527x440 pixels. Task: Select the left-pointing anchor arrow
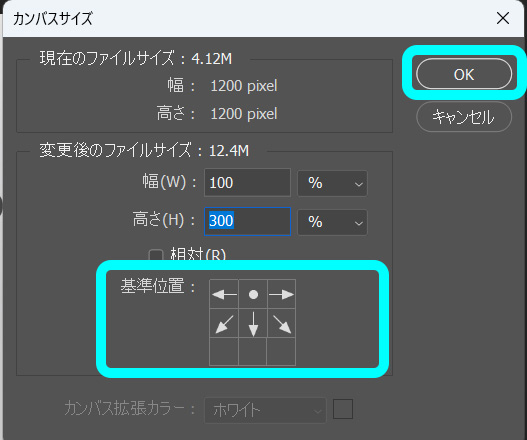224,294
